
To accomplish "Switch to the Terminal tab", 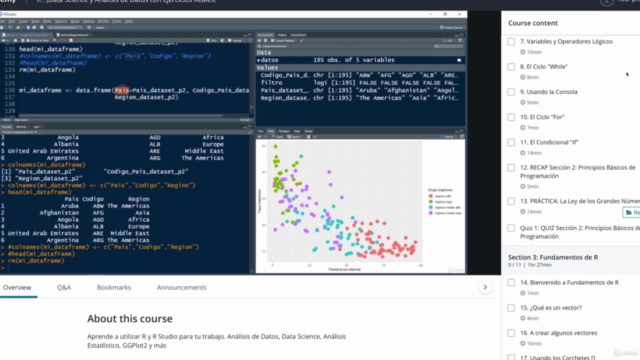I will (21, 127).
